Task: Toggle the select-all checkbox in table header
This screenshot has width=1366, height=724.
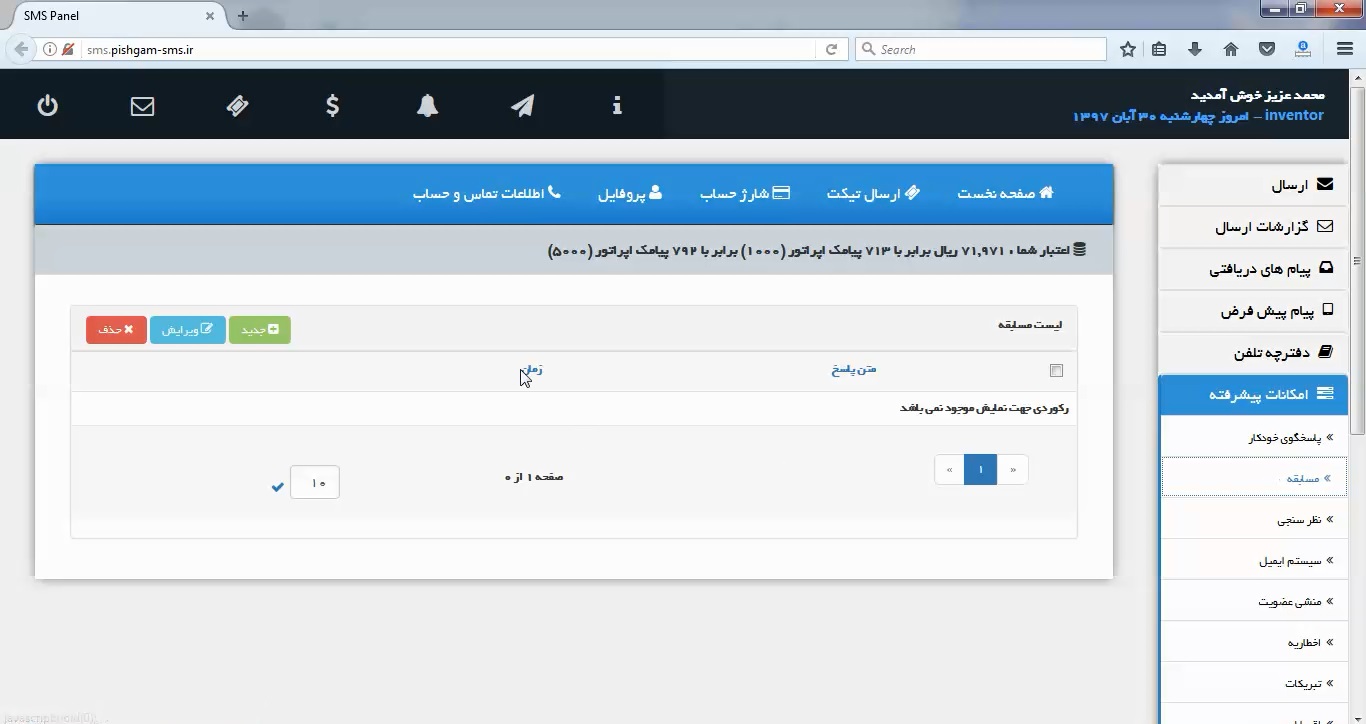Action: [x=1056, y=370]
